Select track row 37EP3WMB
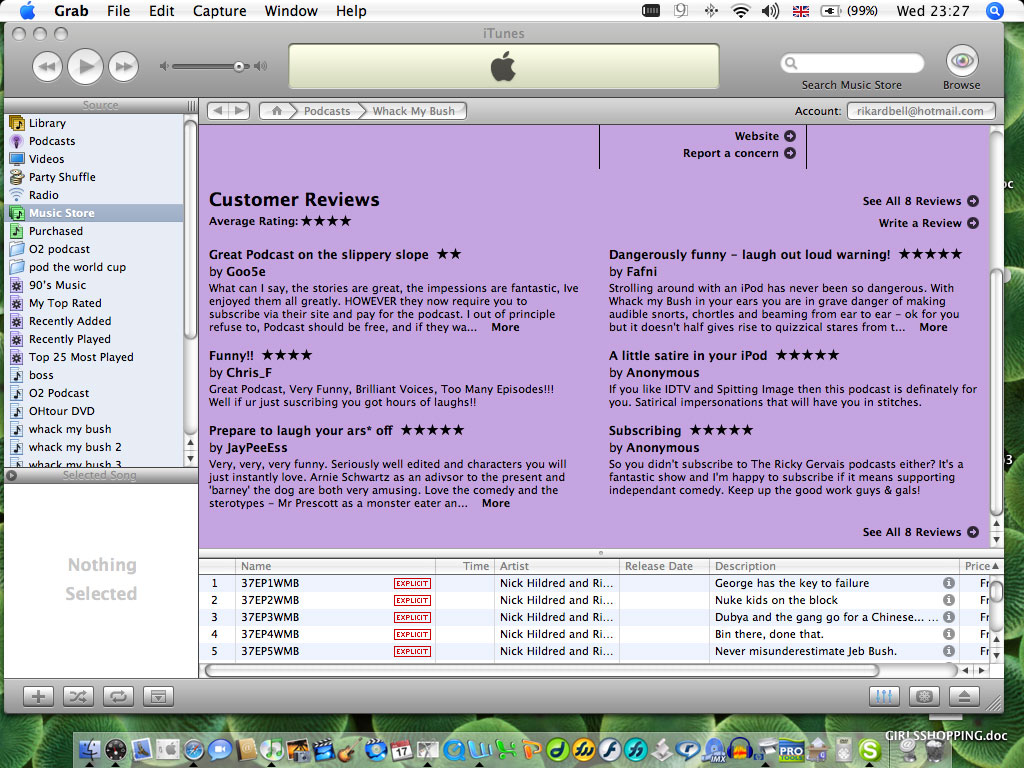 pos(594,617)
